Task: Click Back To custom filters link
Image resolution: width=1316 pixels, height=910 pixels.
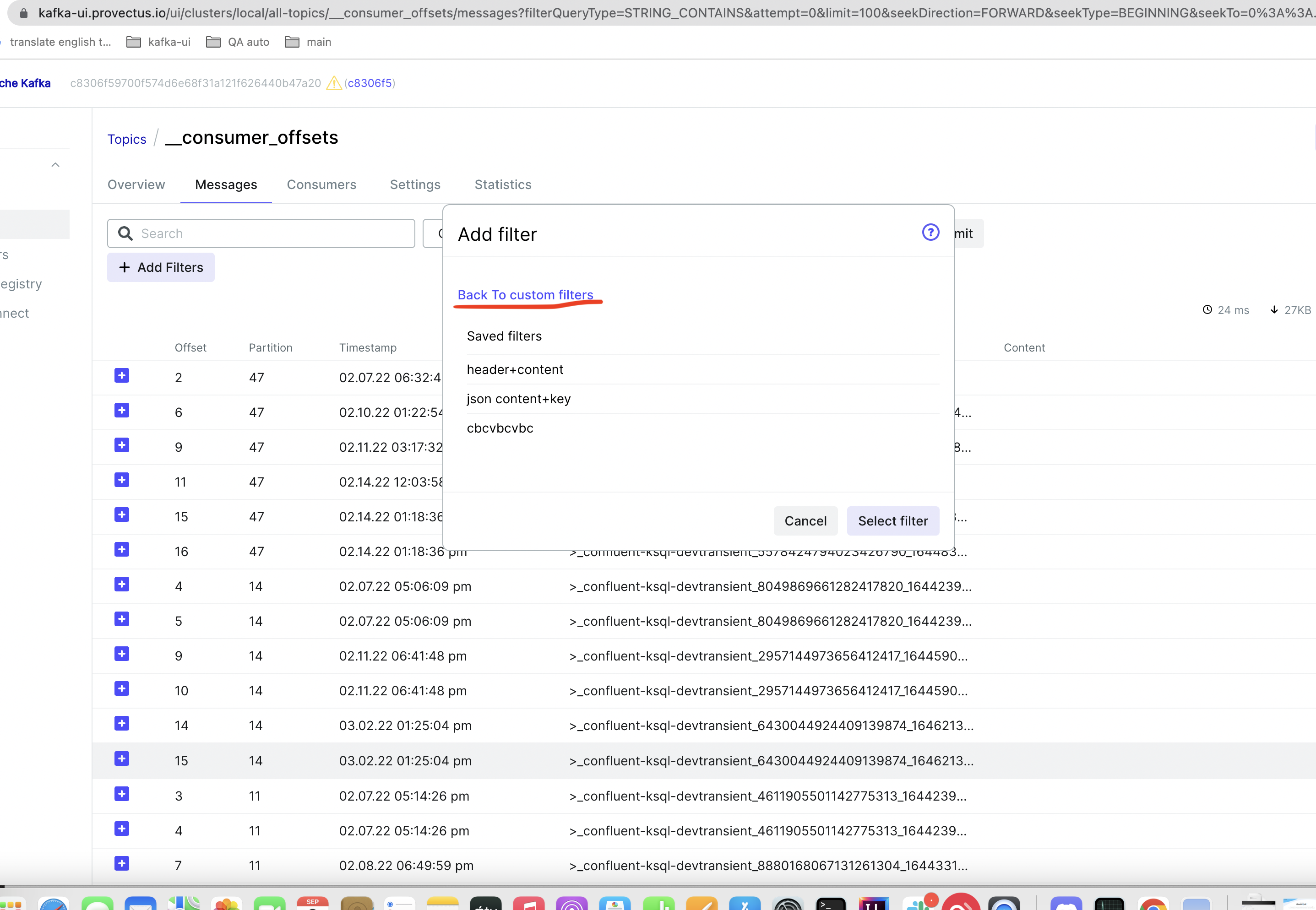Action: pyautogui.click(x=526, y=295)
